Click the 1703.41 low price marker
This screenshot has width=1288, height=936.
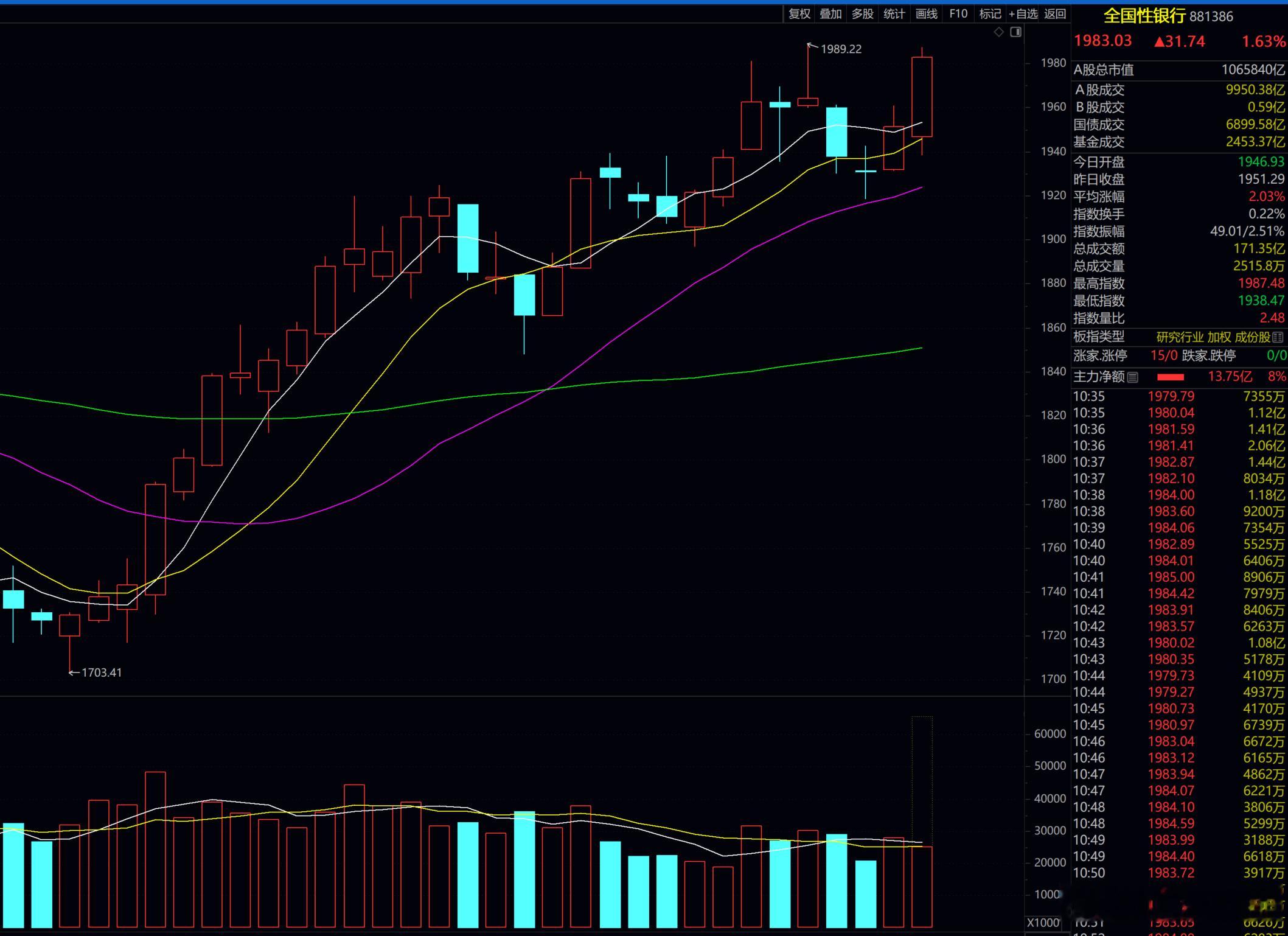pos(101,672)
